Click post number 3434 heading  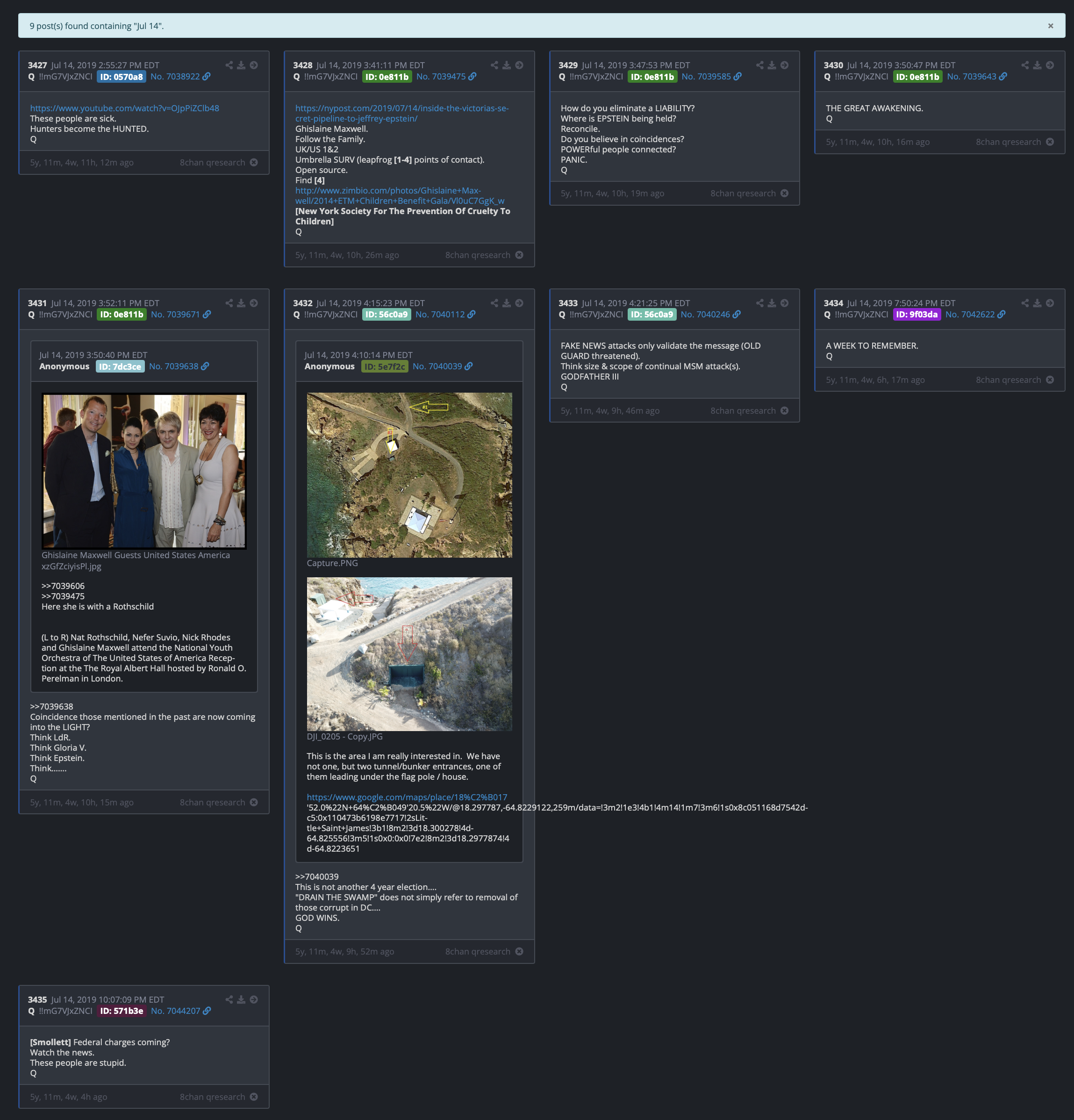coord(833,303)
